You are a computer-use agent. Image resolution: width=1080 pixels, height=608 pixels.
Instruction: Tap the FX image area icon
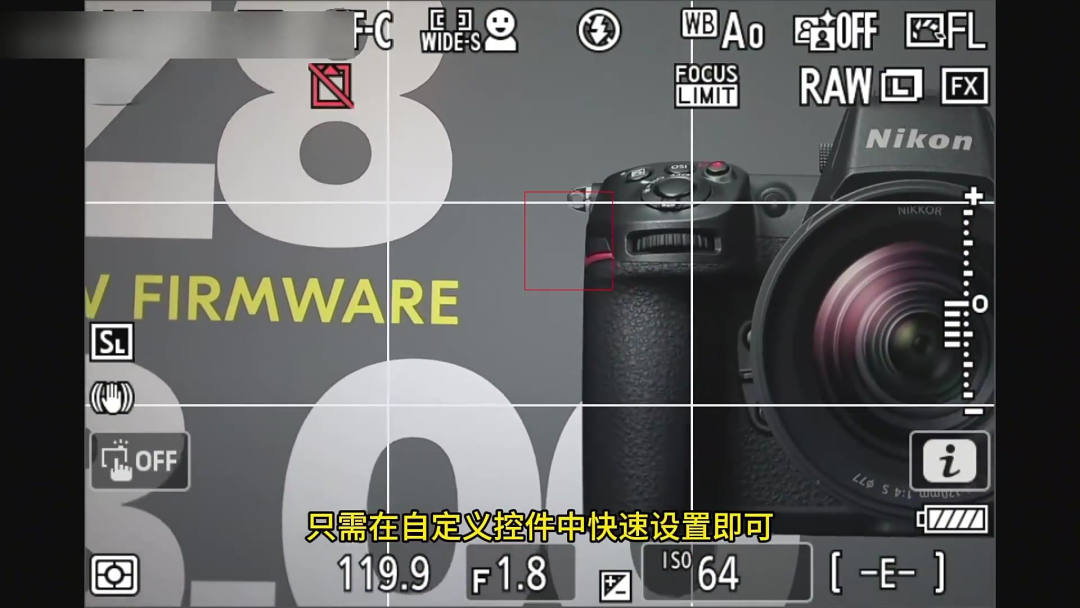[x=964, y=86]
